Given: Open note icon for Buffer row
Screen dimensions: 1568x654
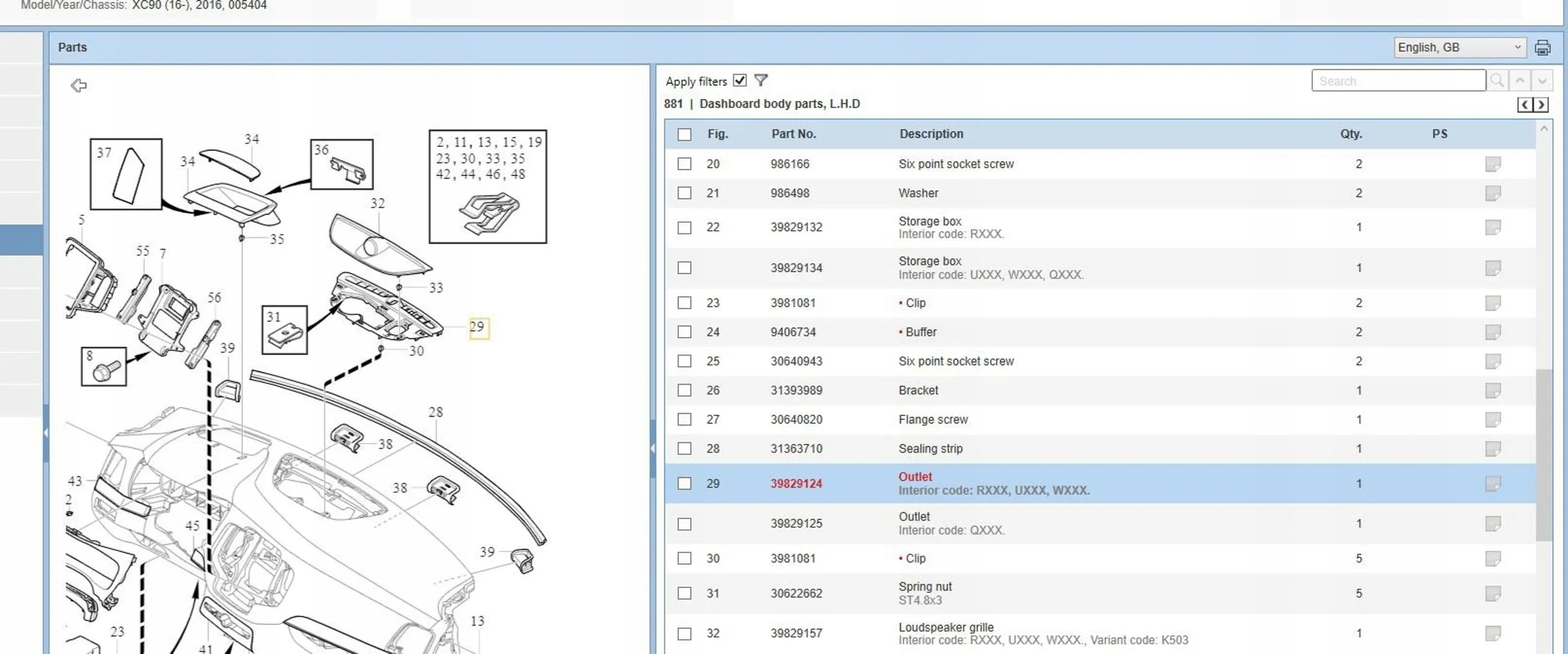Looking at the screenshot, I should (x=1493, y=332).
